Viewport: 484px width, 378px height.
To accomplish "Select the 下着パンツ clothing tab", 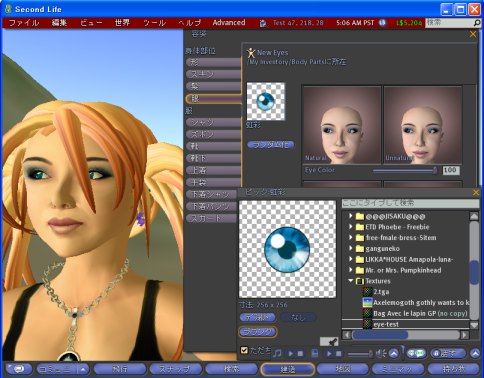I will pos(212,206).
